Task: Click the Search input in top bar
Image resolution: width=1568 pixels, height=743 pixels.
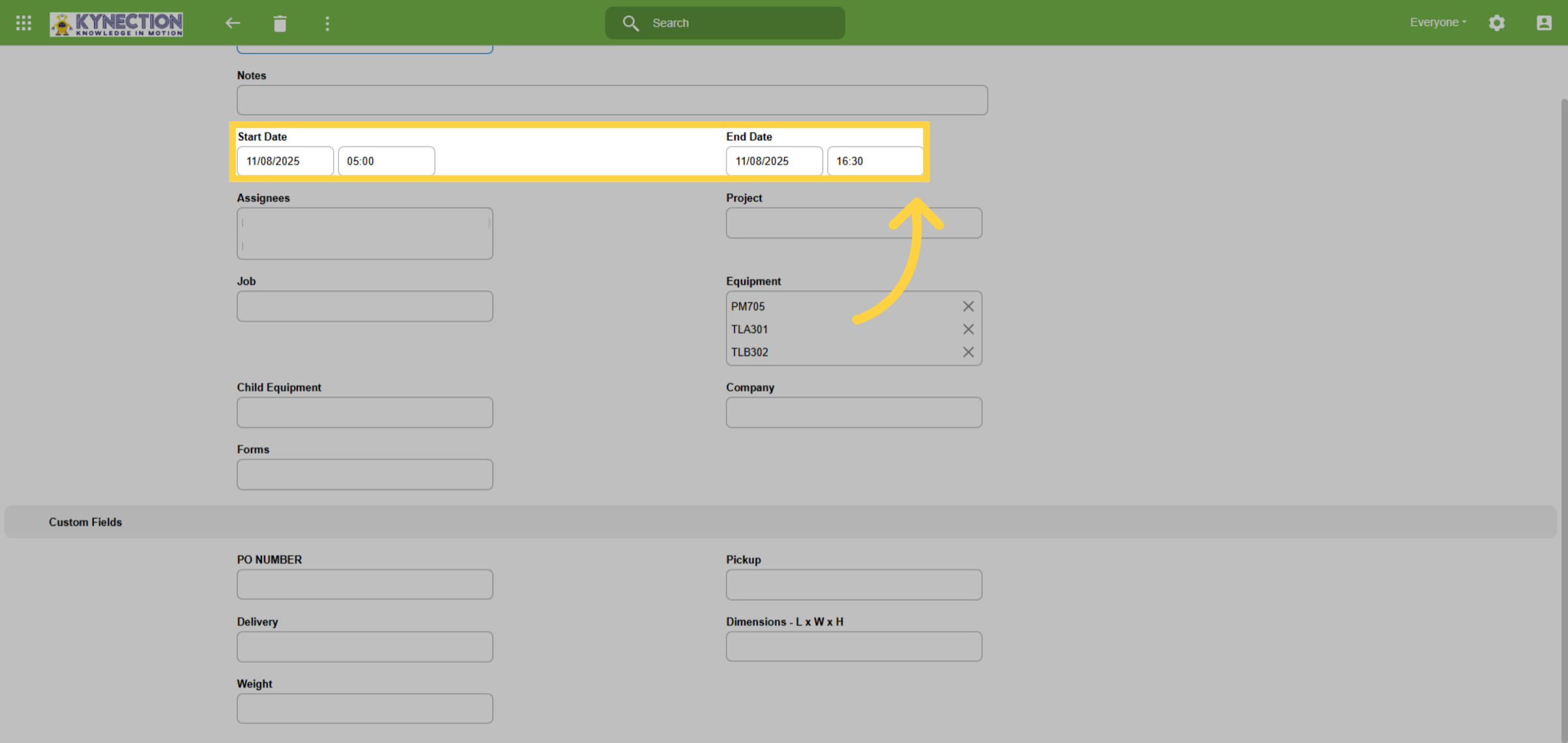Action: pyautogui.click(x=725, y=23)
